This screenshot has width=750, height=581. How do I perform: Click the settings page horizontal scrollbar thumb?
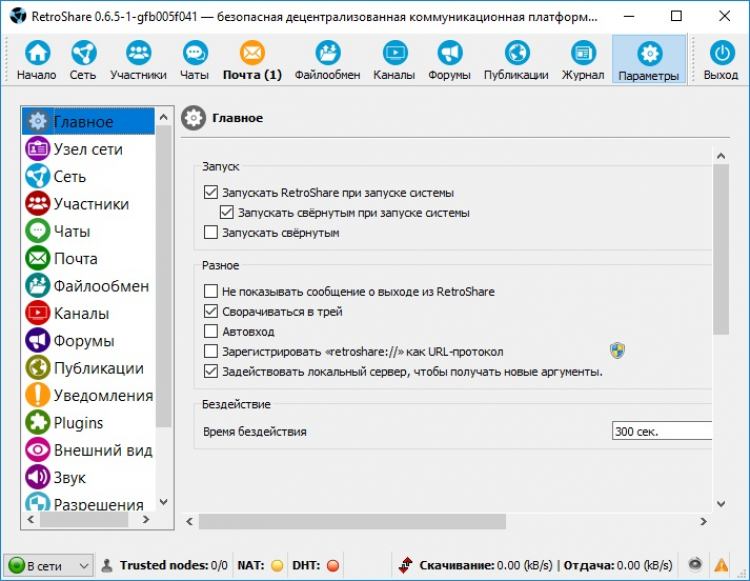pos(352,522)
